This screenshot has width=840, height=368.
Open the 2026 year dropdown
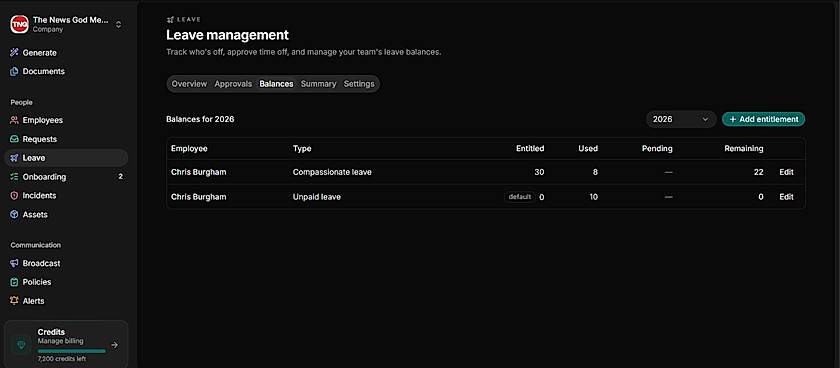tap(681, 119)
